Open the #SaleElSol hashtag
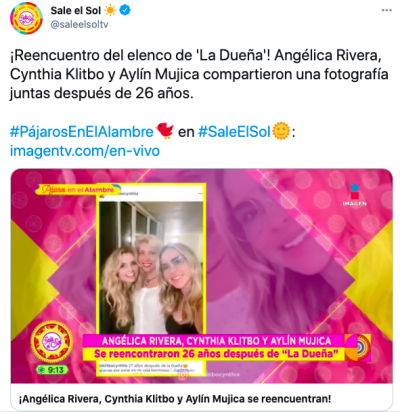The image size is (400, 412). point(234,132)
